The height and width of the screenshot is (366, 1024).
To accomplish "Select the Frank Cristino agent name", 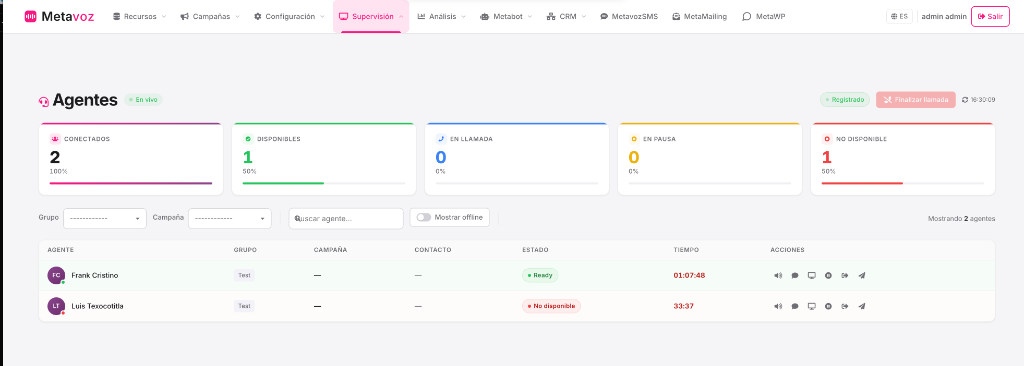I will (95, 276).
